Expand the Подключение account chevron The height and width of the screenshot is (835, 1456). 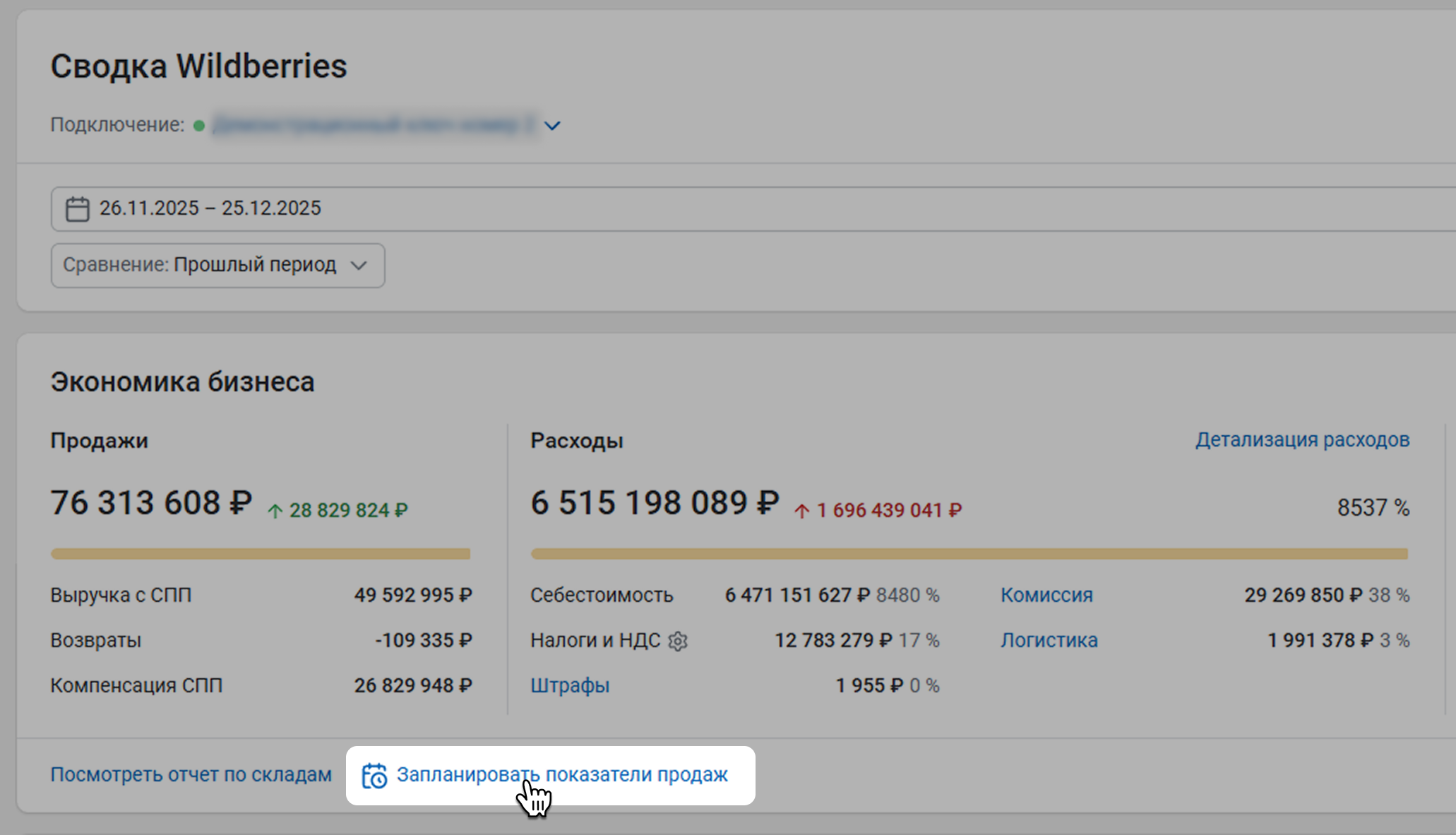[x=552, y=126]
